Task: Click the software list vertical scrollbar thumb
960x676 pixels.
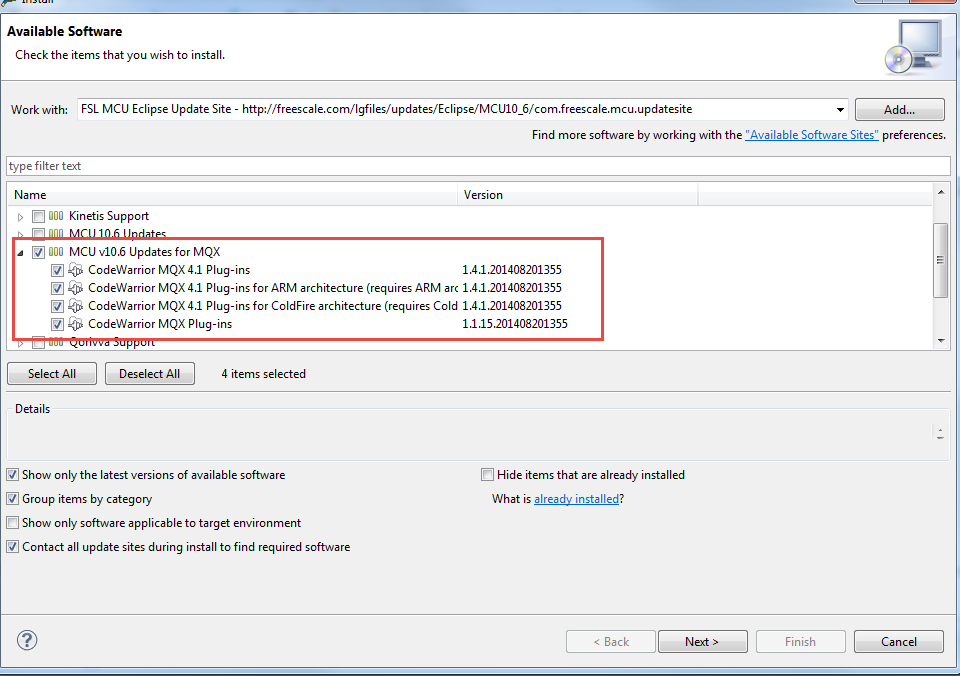Action: (x=940, y=260)
